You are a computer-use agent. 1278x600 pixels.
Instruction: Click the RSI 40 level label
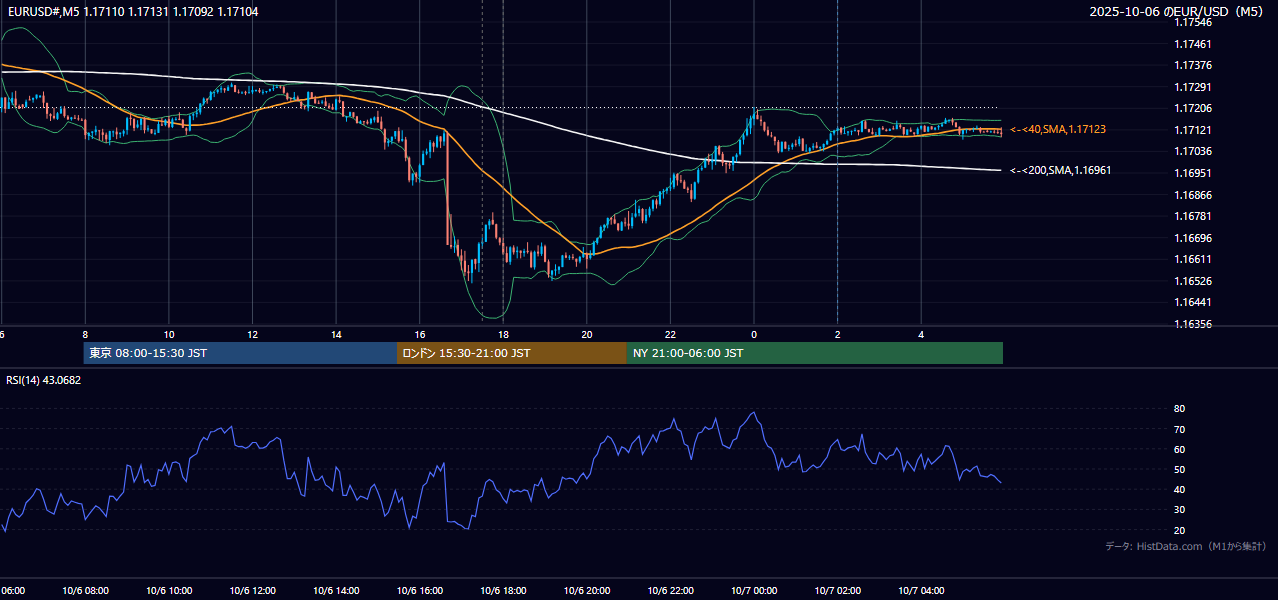point(1180,489)
